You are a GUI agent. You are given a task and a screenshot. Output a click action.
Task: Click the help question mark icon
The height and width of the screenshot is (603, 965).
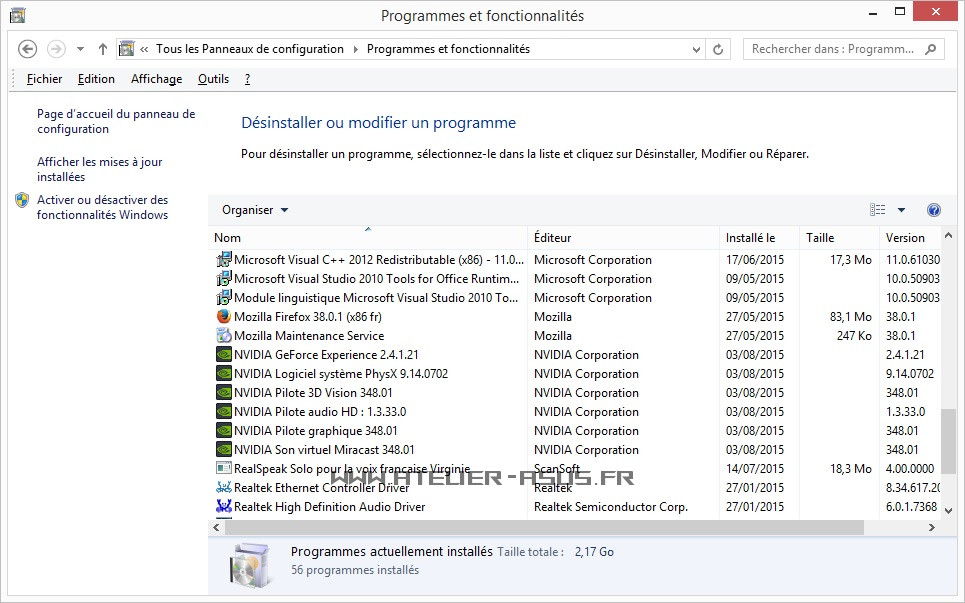[x=934, y=210]
